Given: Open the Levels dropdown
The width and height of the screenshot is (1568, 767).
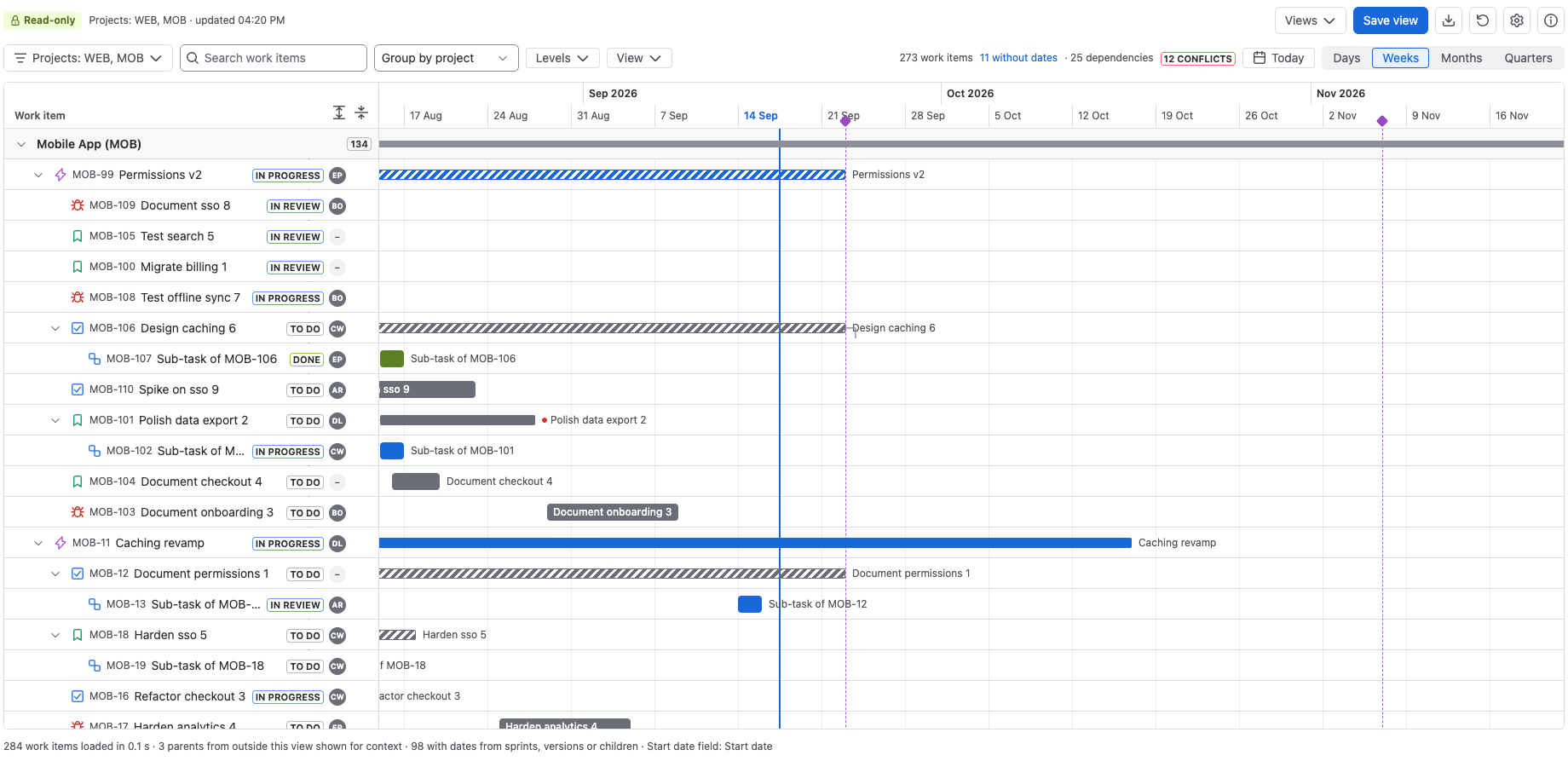Looking at the screenshot, I should pyautogui.click(x=562, y=58).
